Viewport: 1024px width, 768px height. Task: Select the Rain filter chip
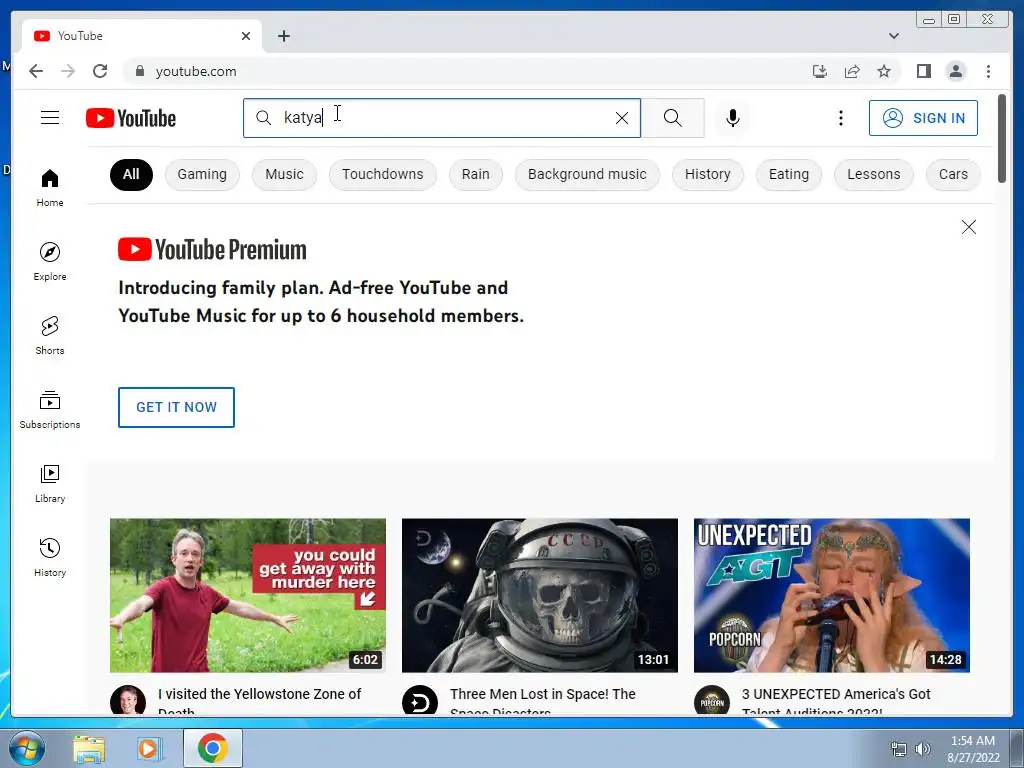click(x=475, y=174)
